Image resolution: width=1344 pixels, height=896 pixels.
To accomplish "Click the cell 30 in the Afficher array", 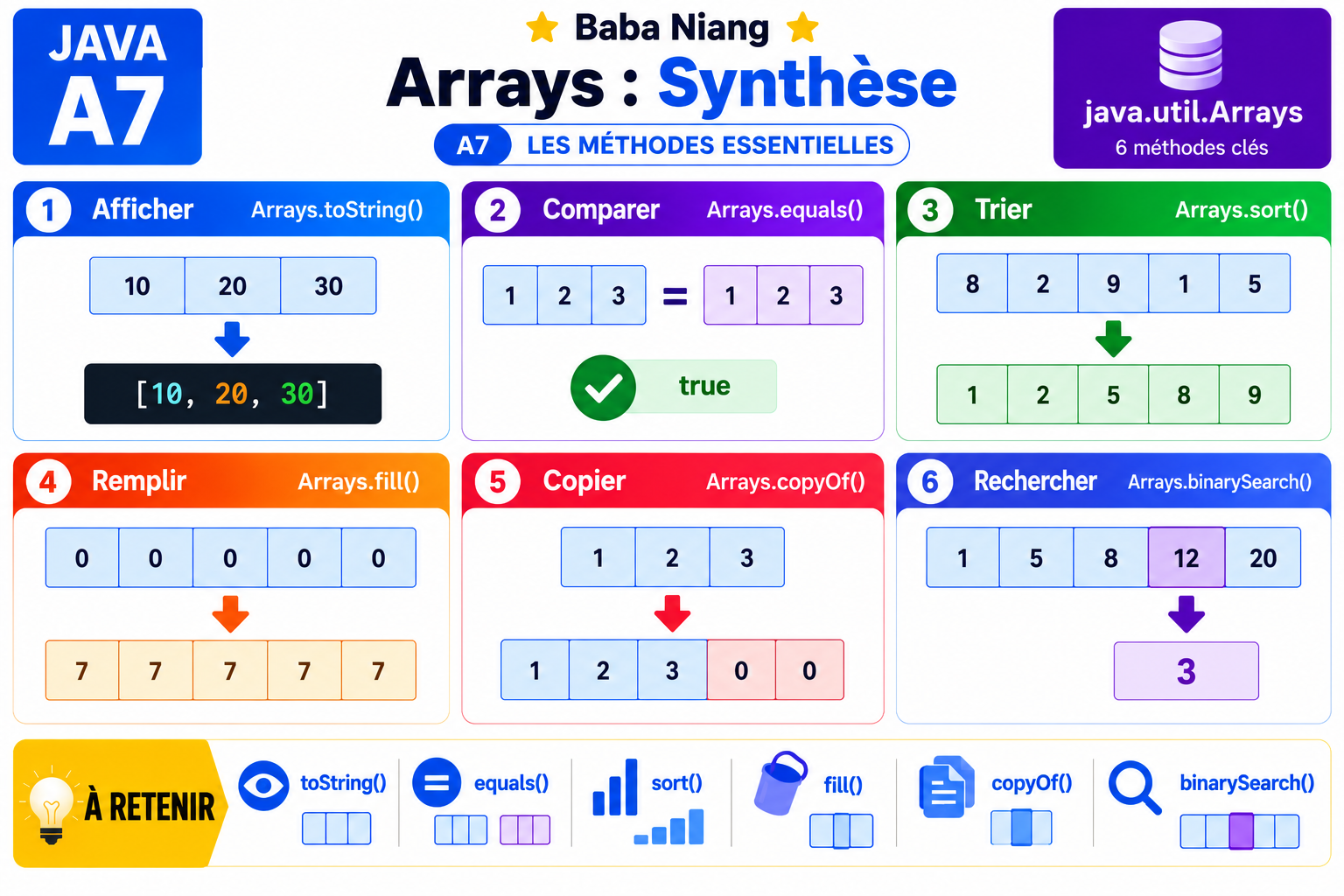I will (328, 286).
